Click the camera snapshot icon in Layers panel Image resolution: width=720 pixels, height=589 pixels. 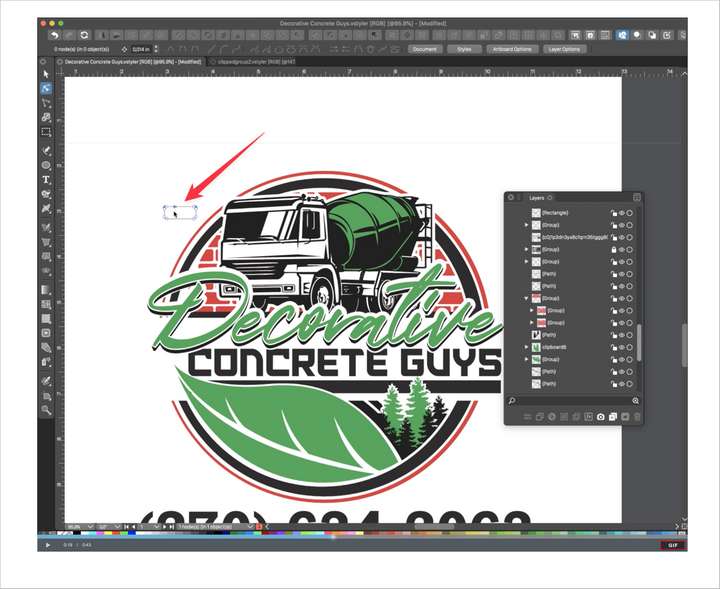[x=601, y=417]
